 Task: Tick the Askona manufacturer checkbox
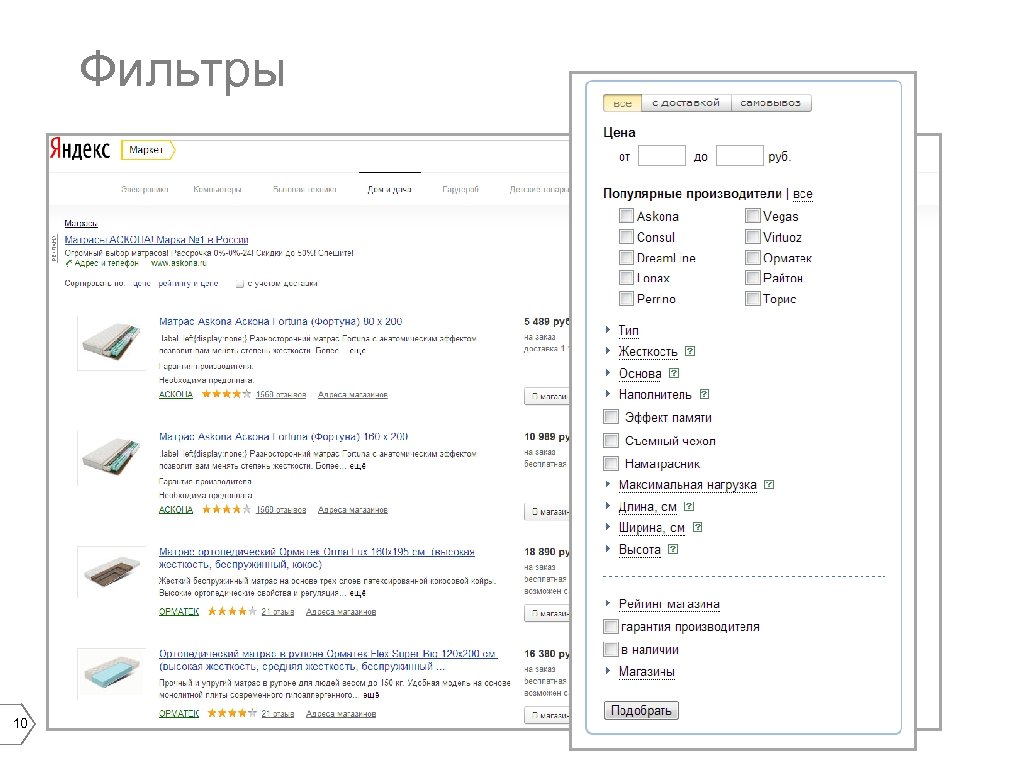pos(626,216)
